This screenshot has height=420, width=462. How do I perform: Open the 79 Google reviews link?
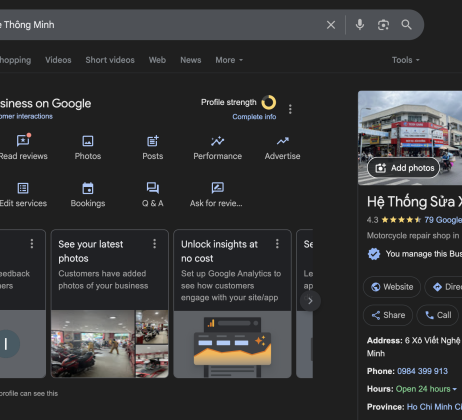coord(443,220)
